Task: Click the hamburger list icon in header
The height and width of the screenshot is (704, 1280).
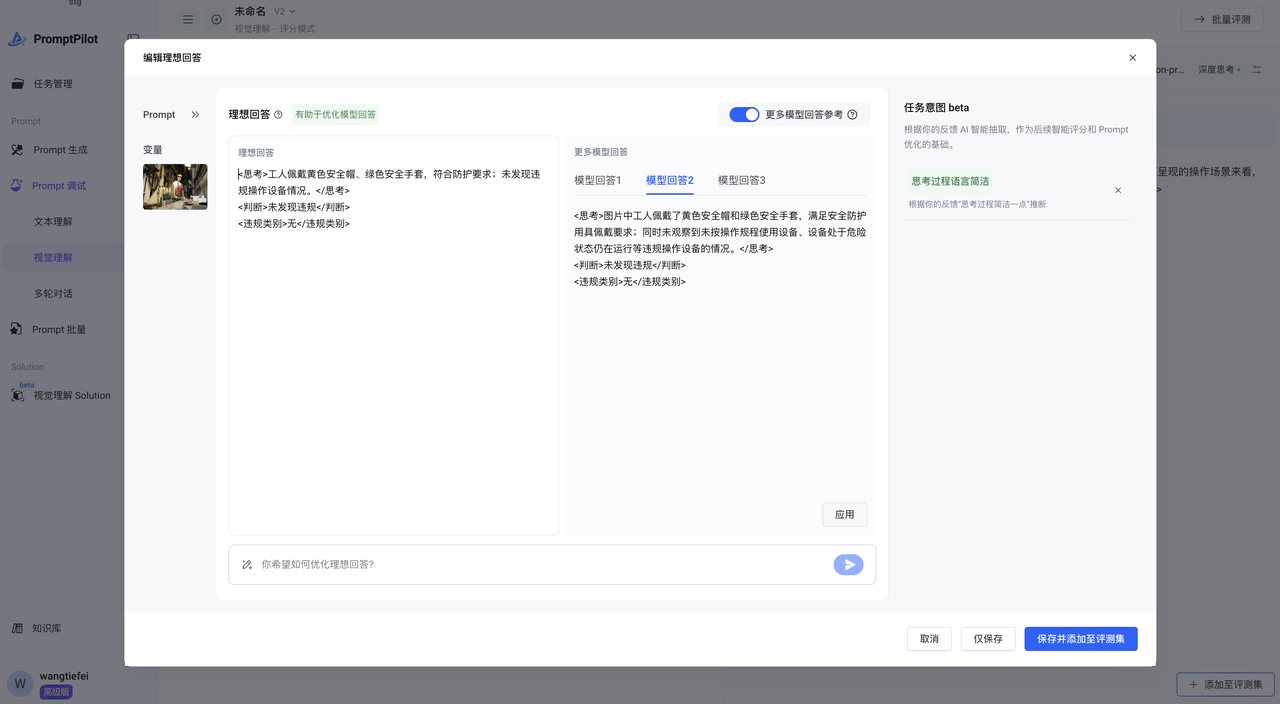Action: (x=188, y=20)
